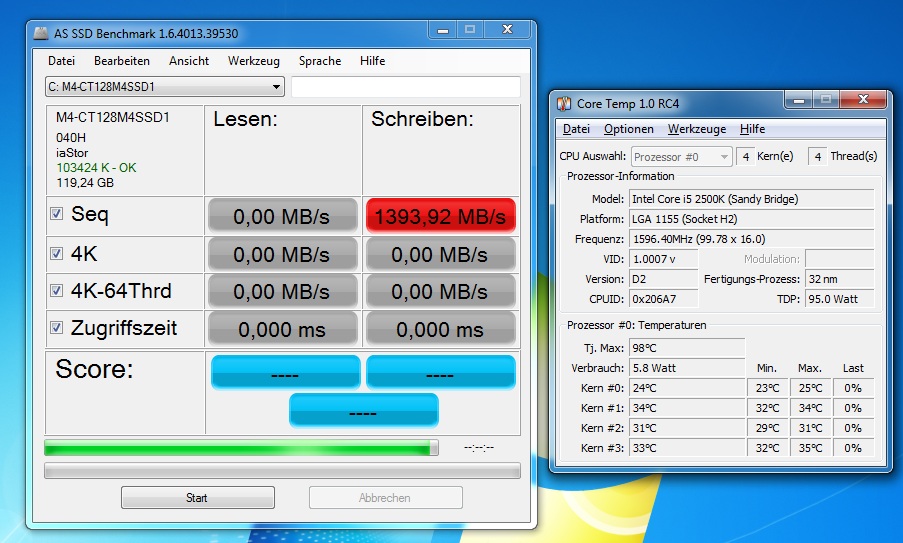
Task: Toggle the 4K-64Thrd test checkbox
Action: pyautogui.click(x=56, y=290)
